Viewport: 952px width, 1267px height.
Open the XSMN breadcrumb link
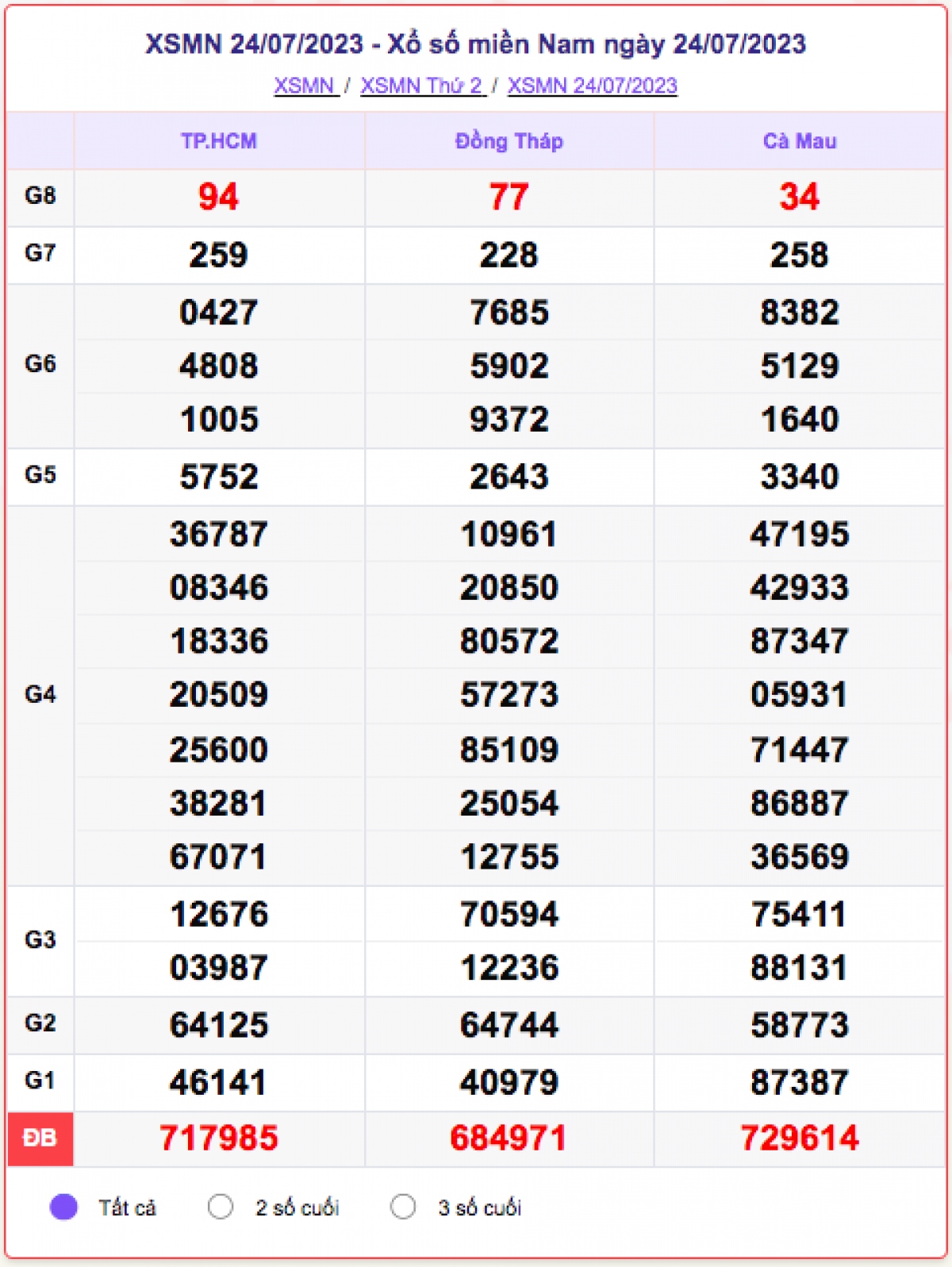coord(305,86)
